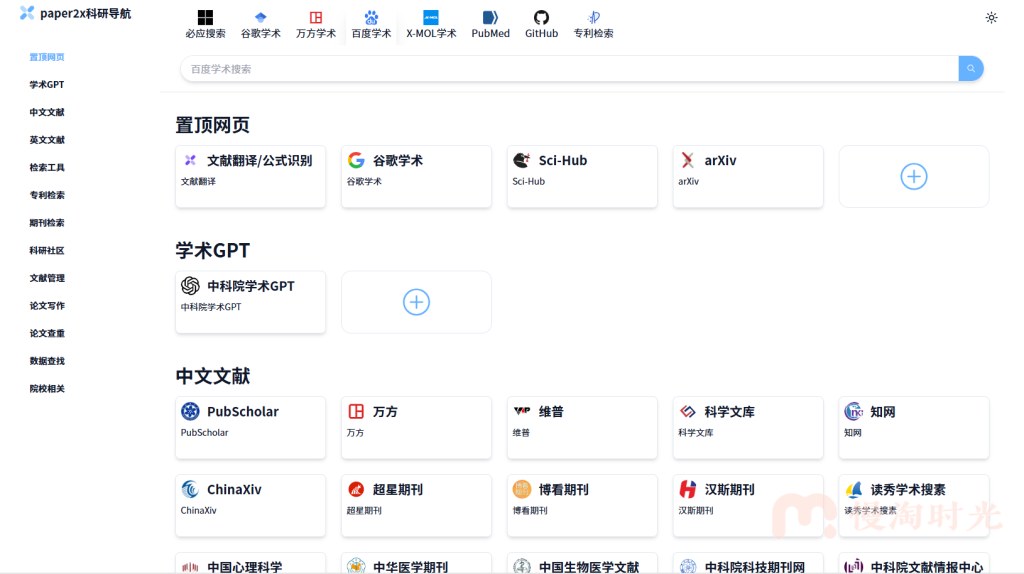Open the 知网 CNKI icon card

[854, 411]
